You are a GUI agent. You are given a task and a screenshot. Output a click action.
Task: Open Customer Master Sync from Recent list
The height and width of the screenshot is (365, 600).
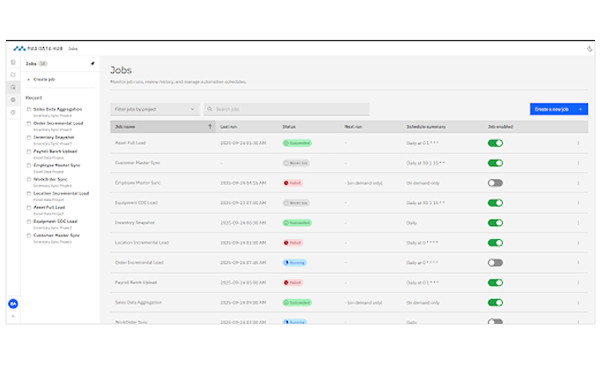[57, 236]
